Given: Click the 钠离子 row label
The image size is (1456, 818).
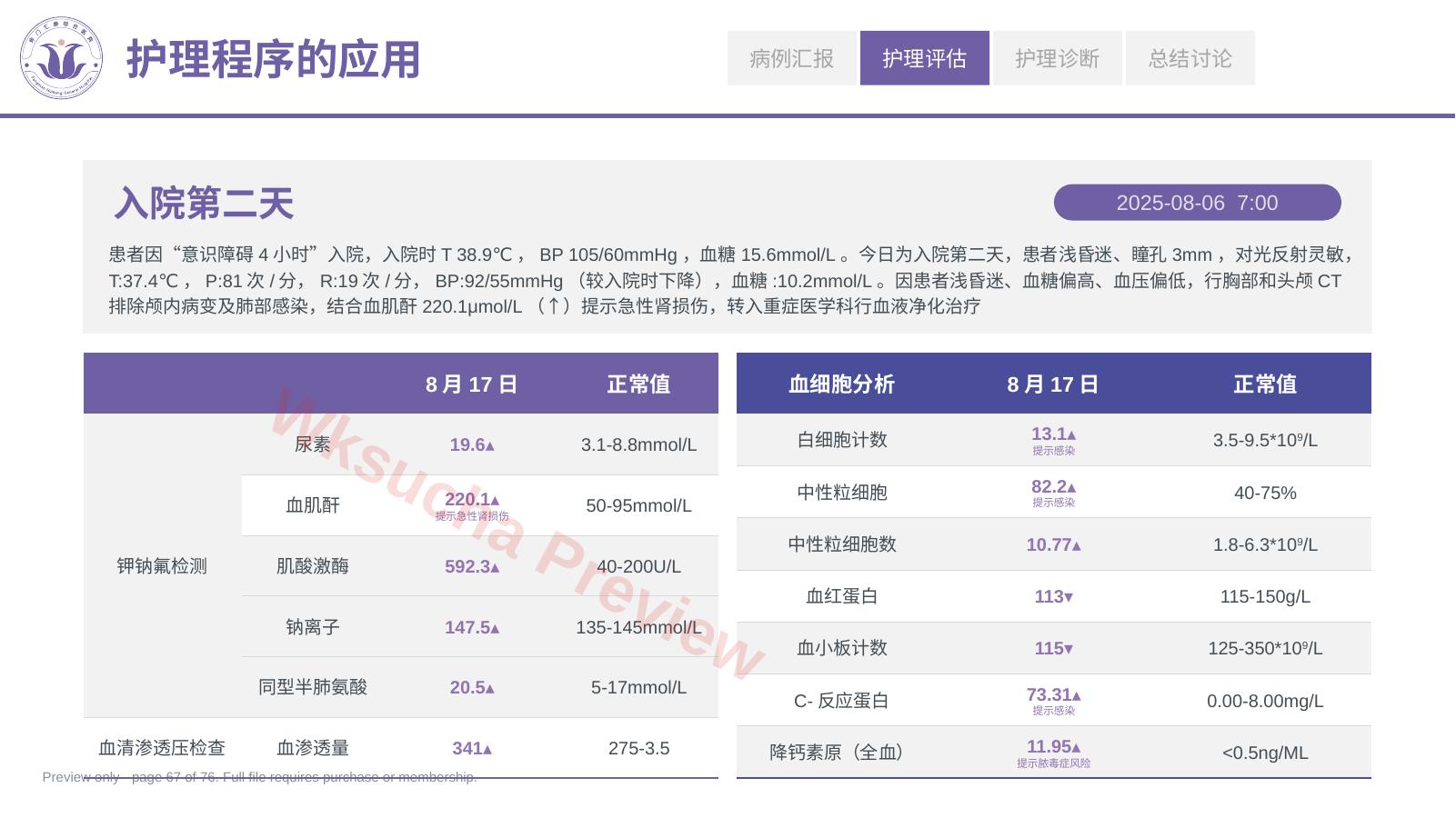Looking at the screenshot, I should click(x=313, y=627).
